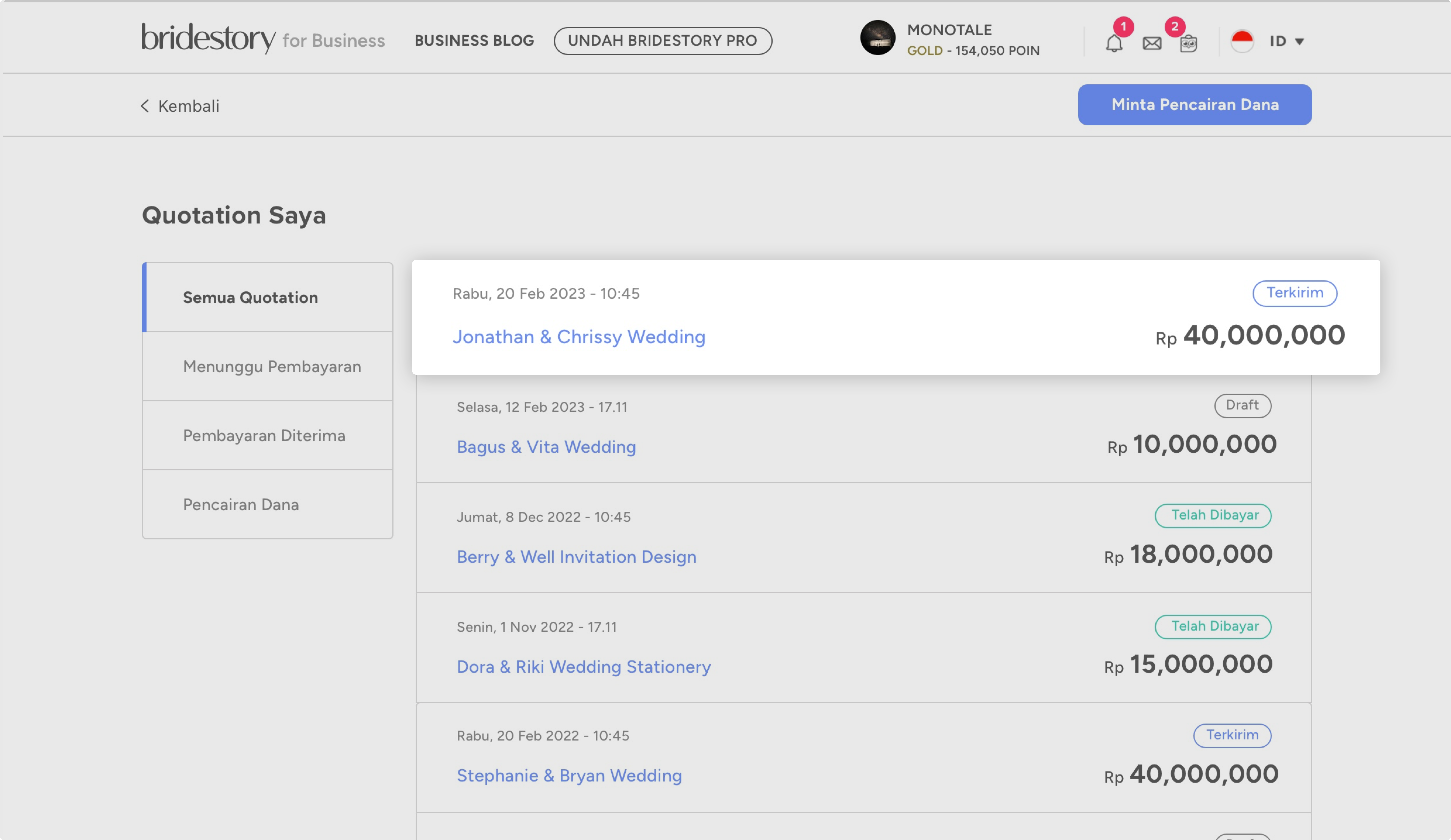1451x840 pixels.
Task: Click the Bridestory logo
Action: [208, 38]
